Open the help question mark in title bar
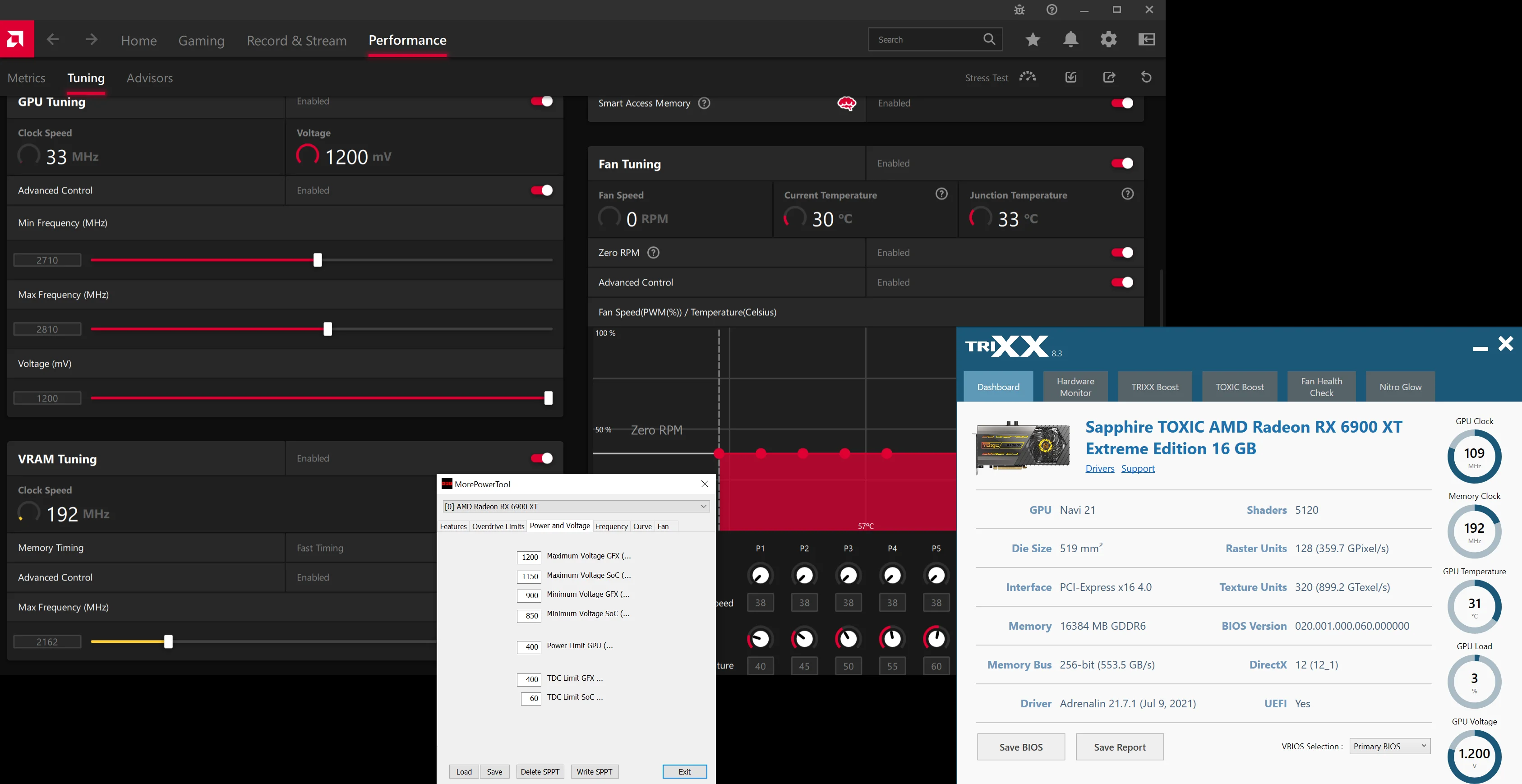 pyautogui.click(x=1052, y=10)
